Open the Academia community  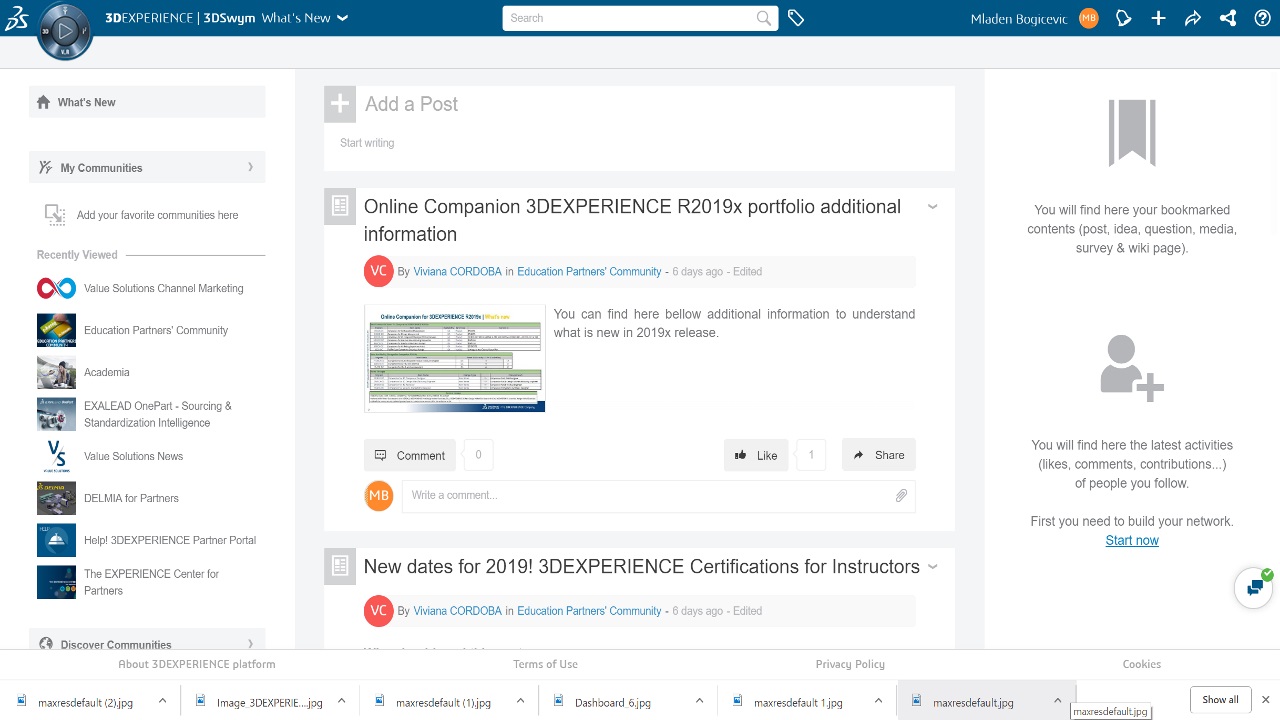click(106, 372)
